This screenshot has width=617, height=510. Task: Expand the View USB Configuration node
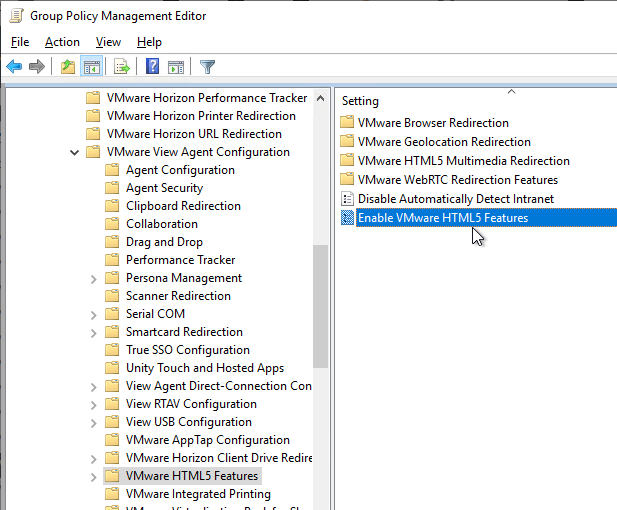click(x=93, y=423)
